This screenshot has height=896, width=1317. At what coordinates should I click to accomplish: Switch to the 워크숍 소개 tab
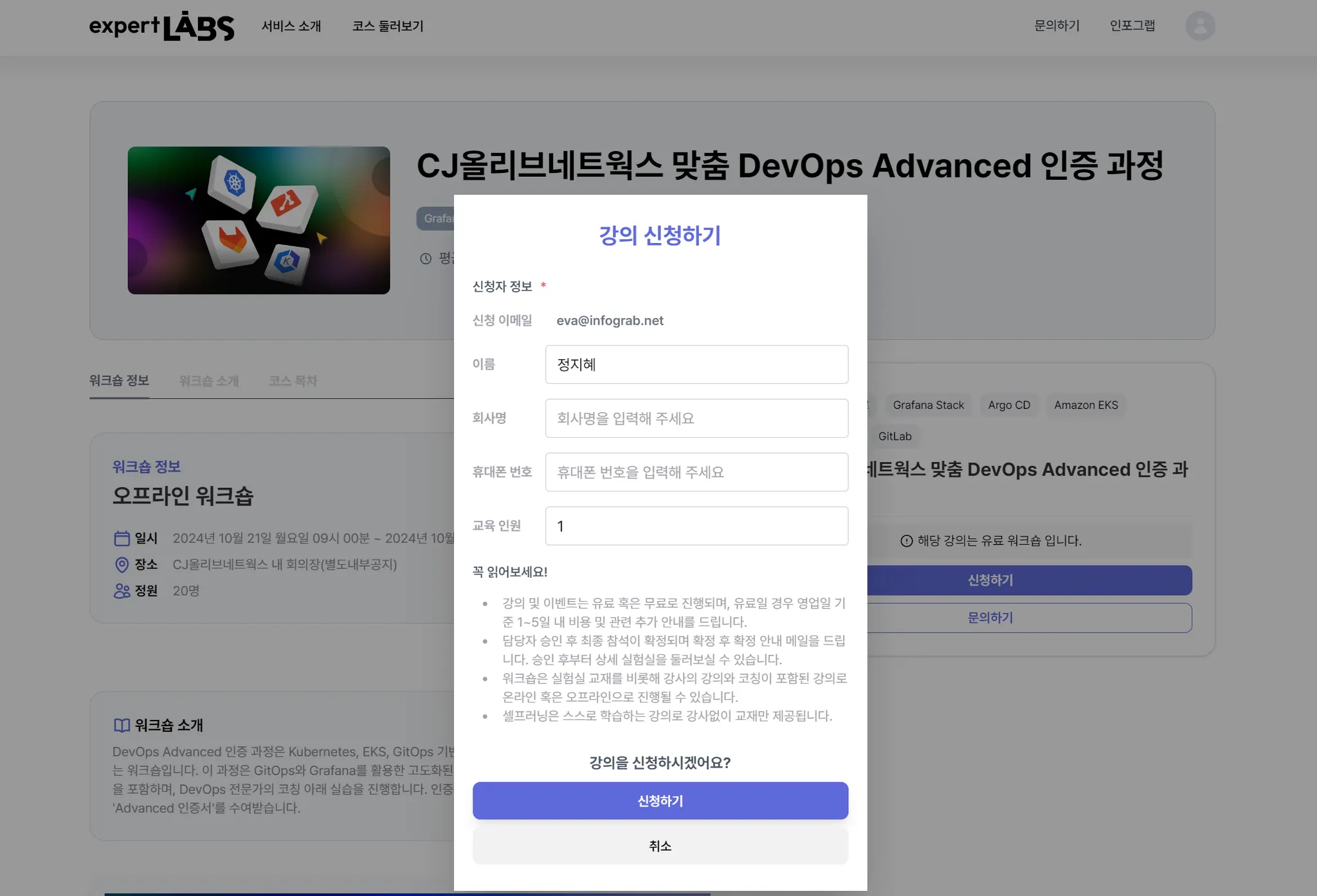click(209, 381)
